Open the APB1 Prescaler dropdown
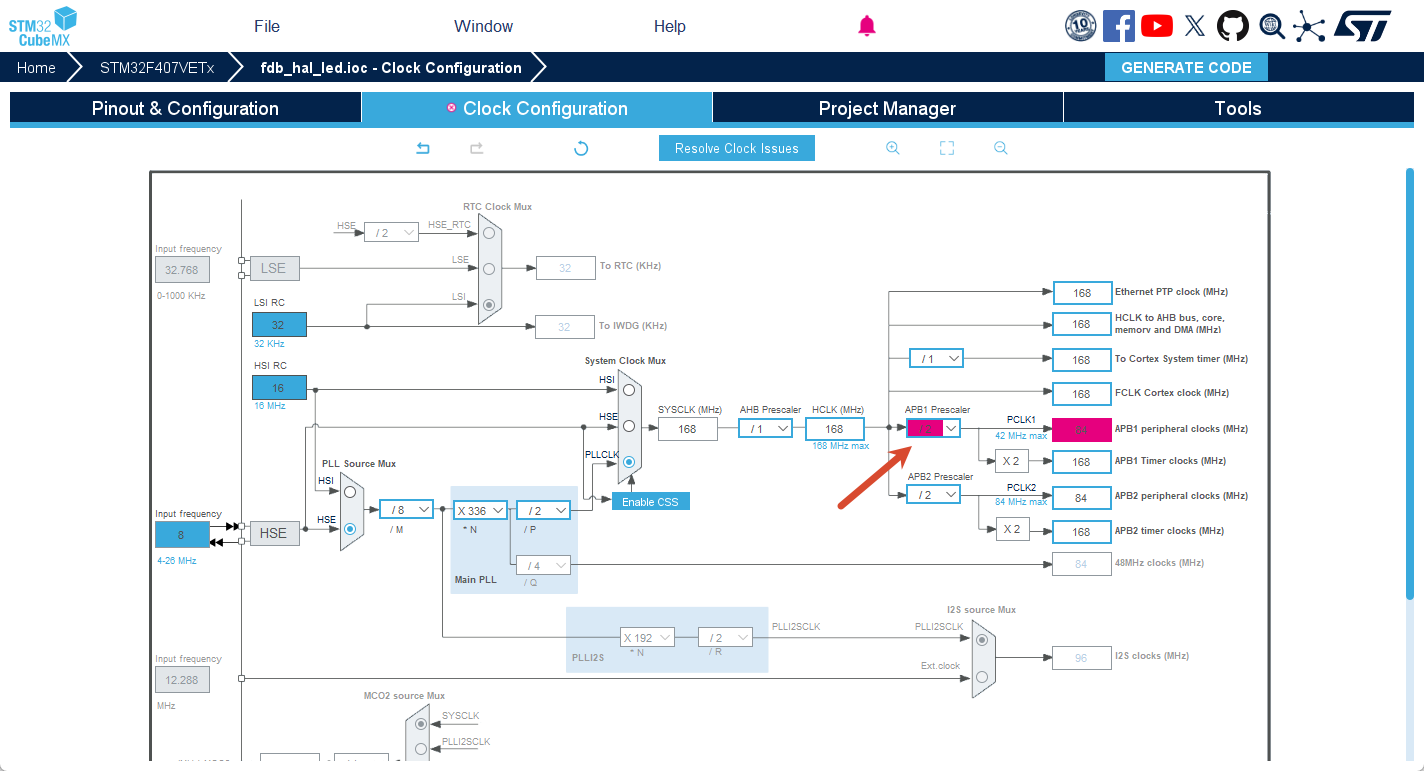1424x771 pixels. pos(934,428)
